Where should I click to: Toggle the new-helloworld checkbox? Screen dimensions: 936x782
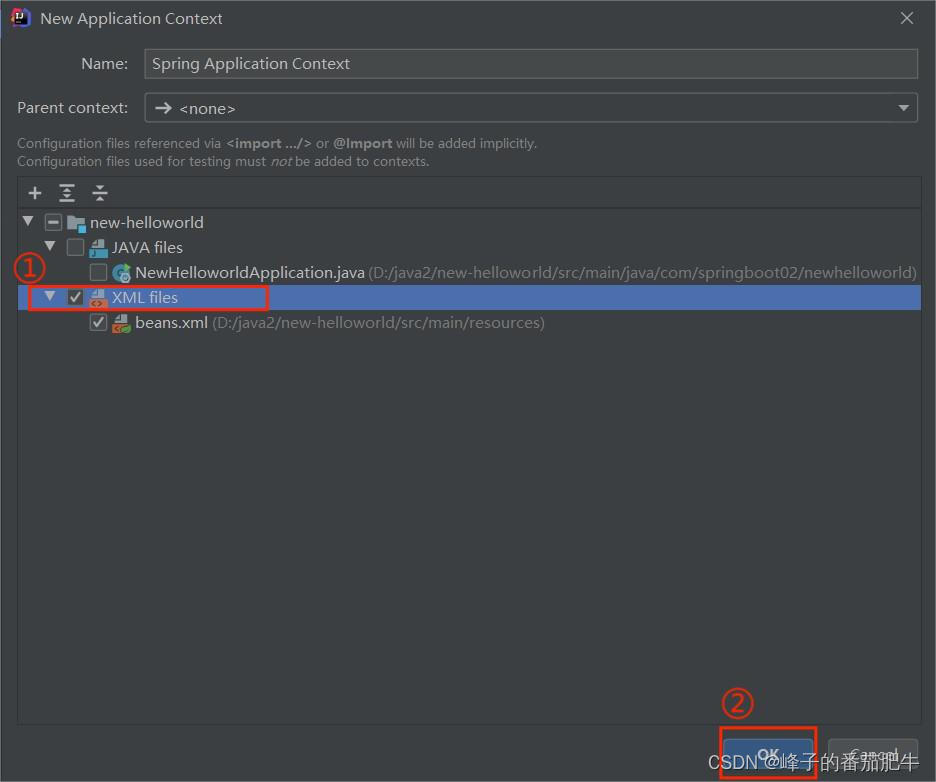click(53, 222)
